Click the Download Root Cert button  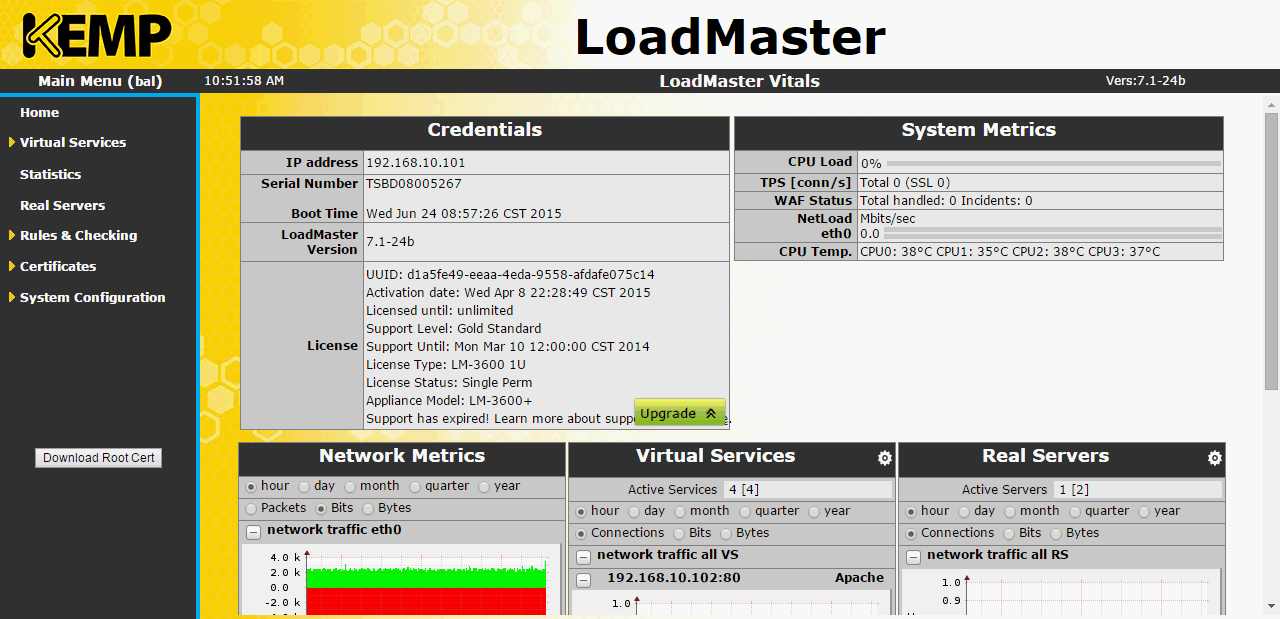pyautogui.click(x=99, y=458)
